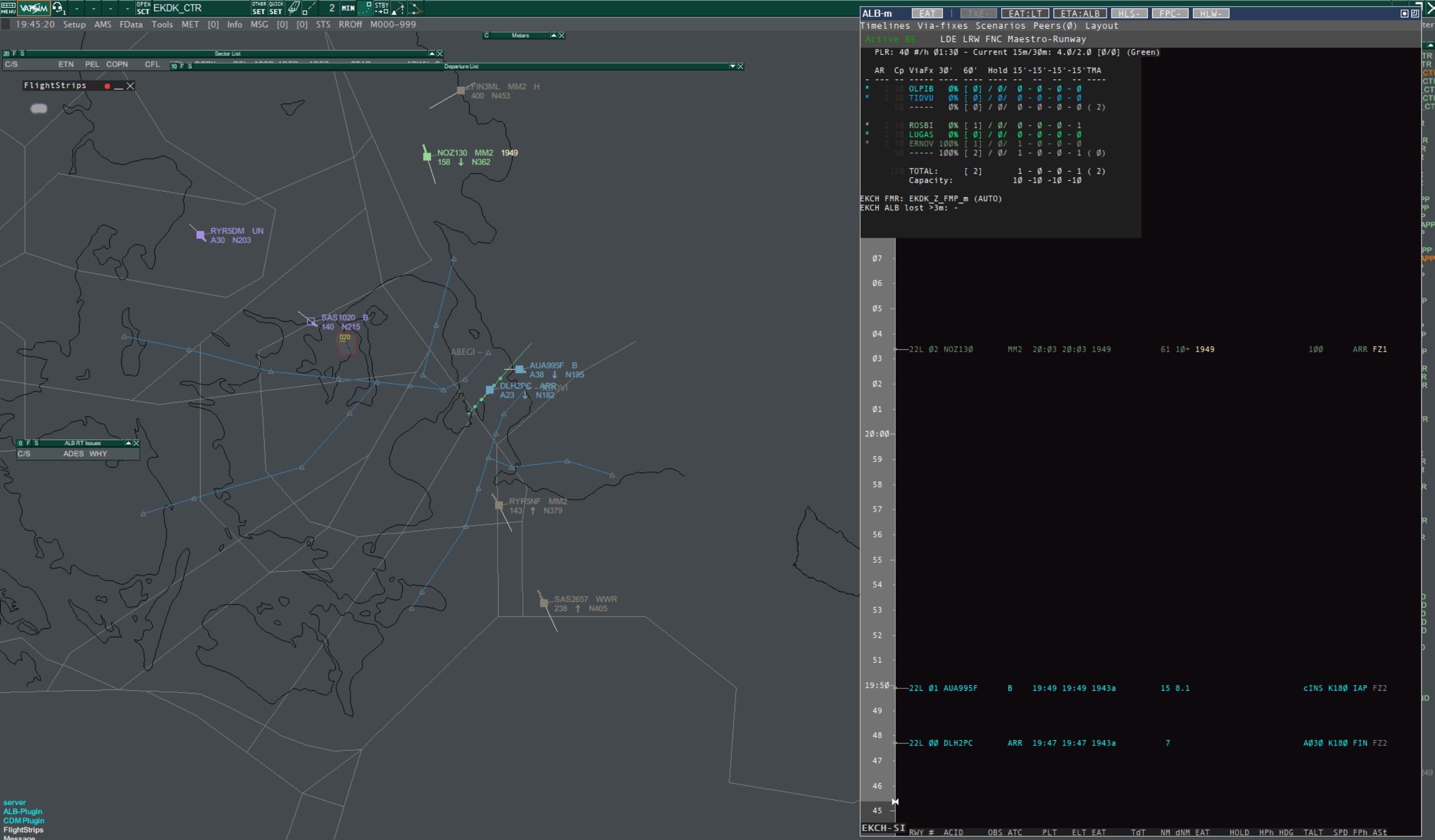Screen dimensions: 1435x840
Task: Collapse the ALB RT Issues list
Action: (x=128, y=443)
